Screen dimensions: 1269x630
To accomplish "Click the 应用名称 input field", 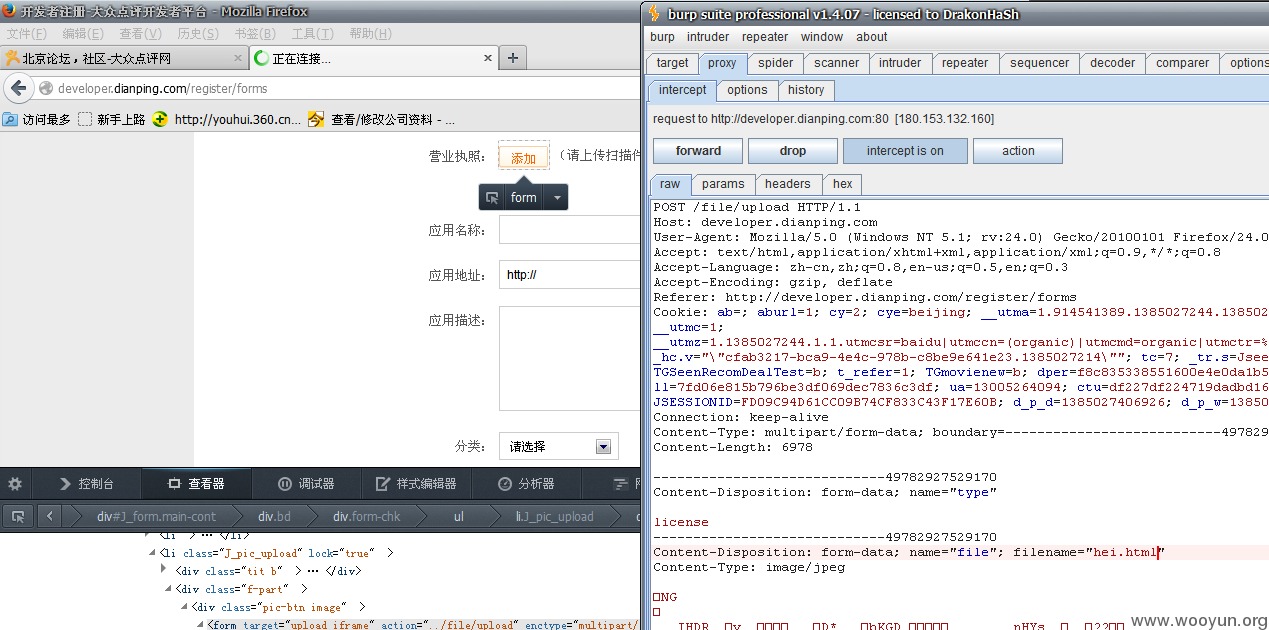I will [569, 230].
